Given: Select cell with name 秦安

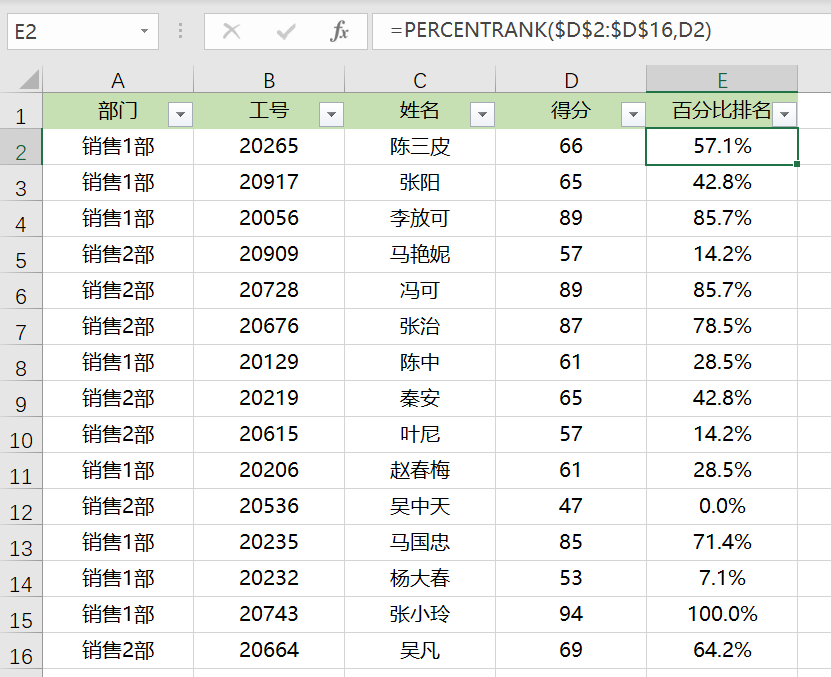Looking at the screenshot, I should 420,399.
